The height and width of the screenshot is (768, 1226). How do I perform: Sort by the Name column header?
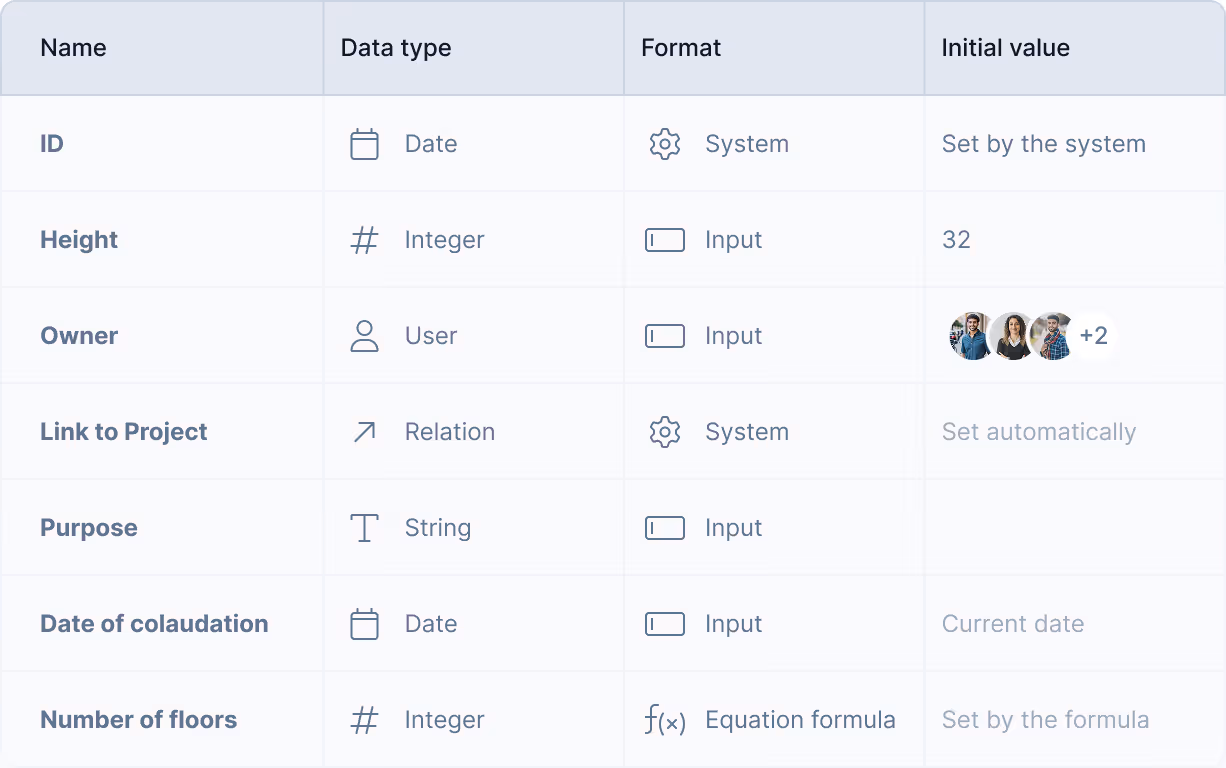click(x=73, y=48)
